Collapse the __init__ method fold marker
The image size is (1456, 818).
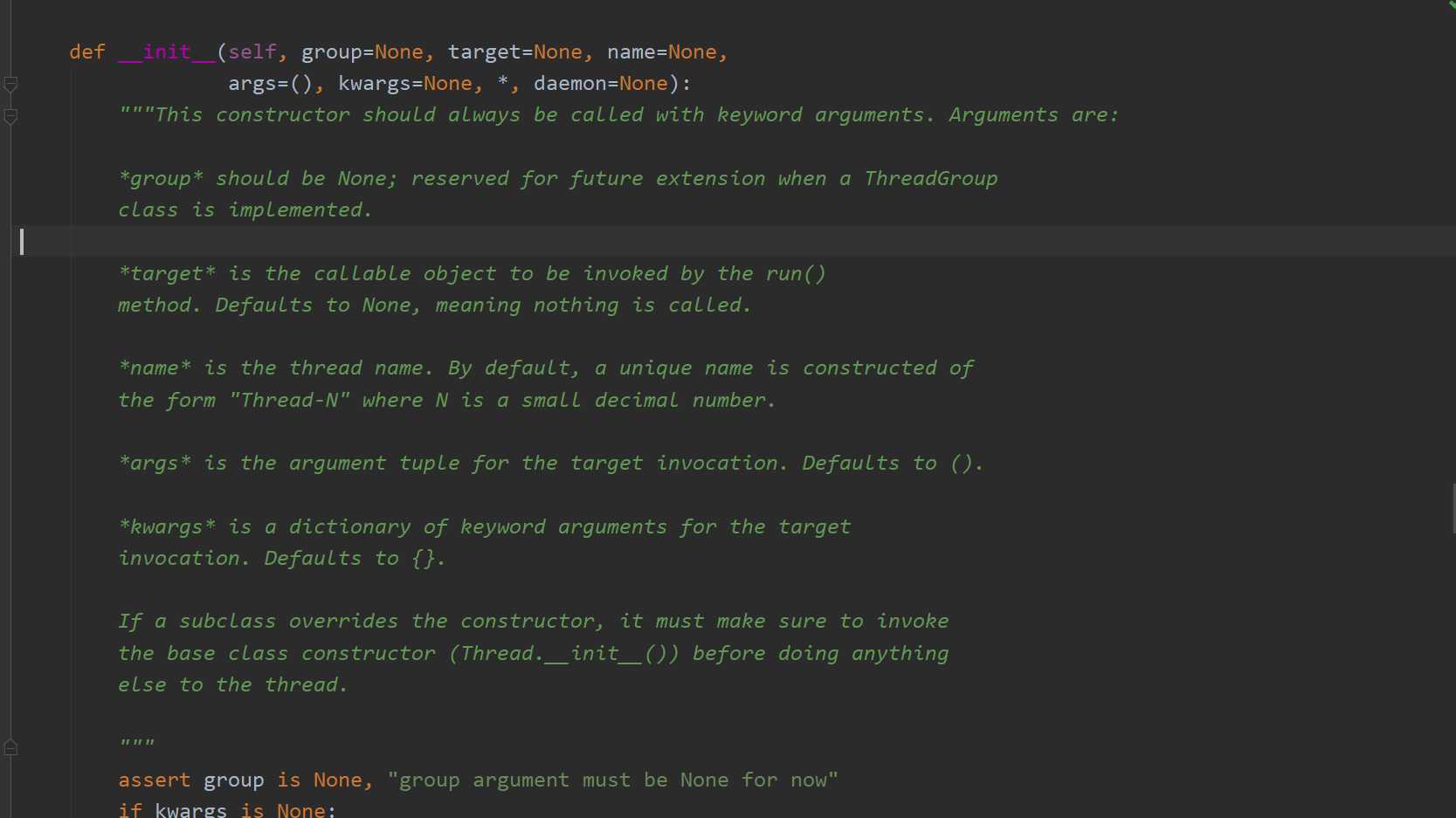pos(10,84)
